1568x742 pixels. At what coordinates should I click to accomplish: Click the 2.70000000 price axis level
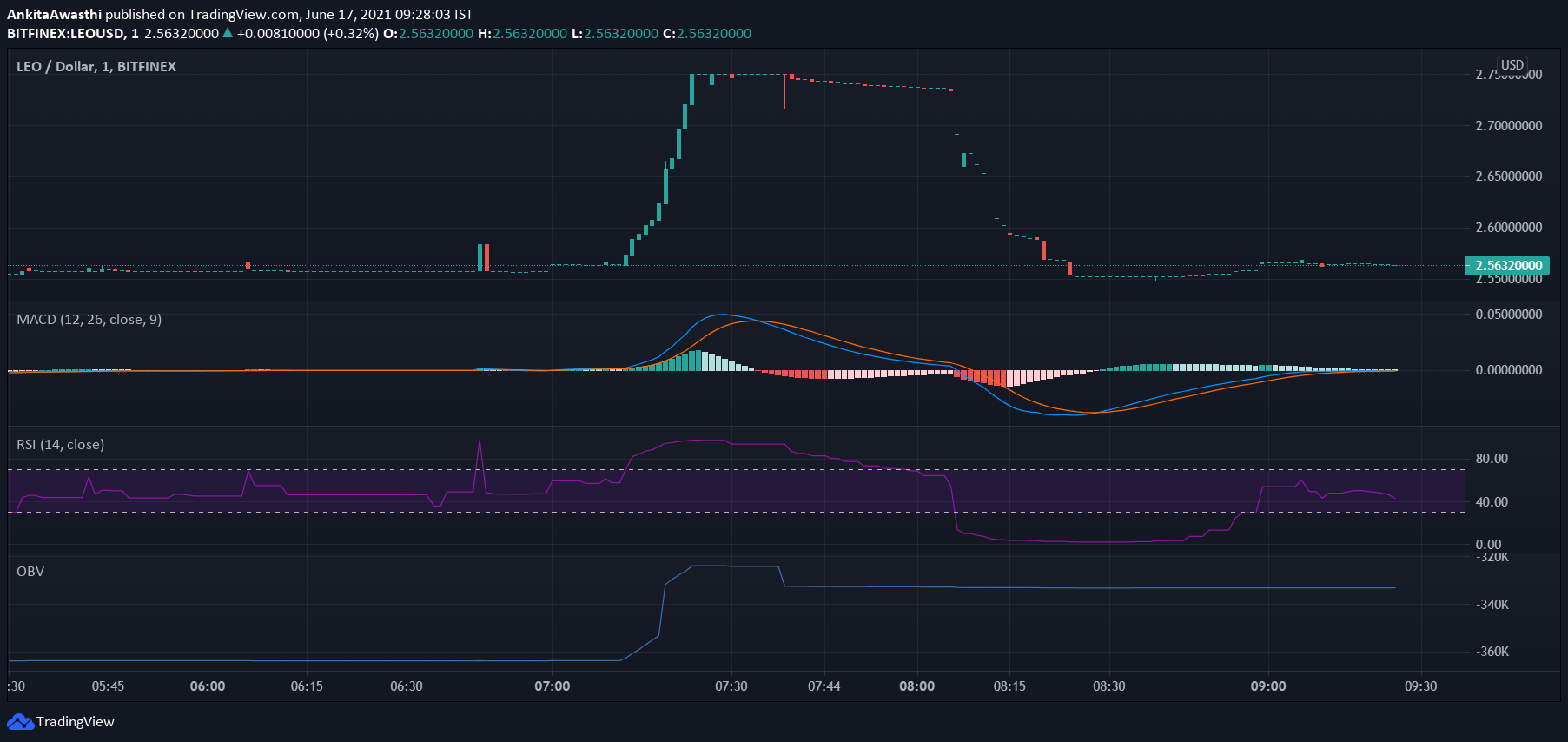point(1508,126)
